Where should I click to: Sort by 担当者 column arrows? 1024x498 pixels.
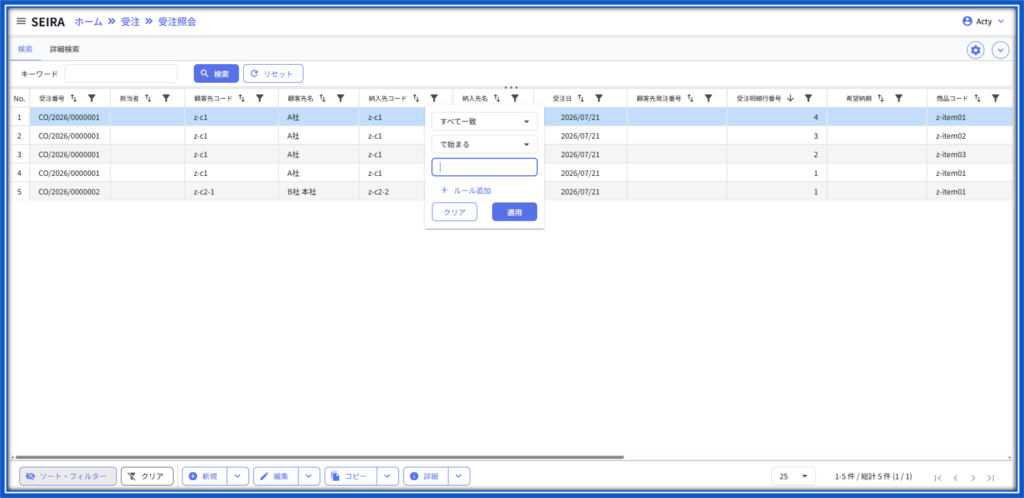point(148,98)
